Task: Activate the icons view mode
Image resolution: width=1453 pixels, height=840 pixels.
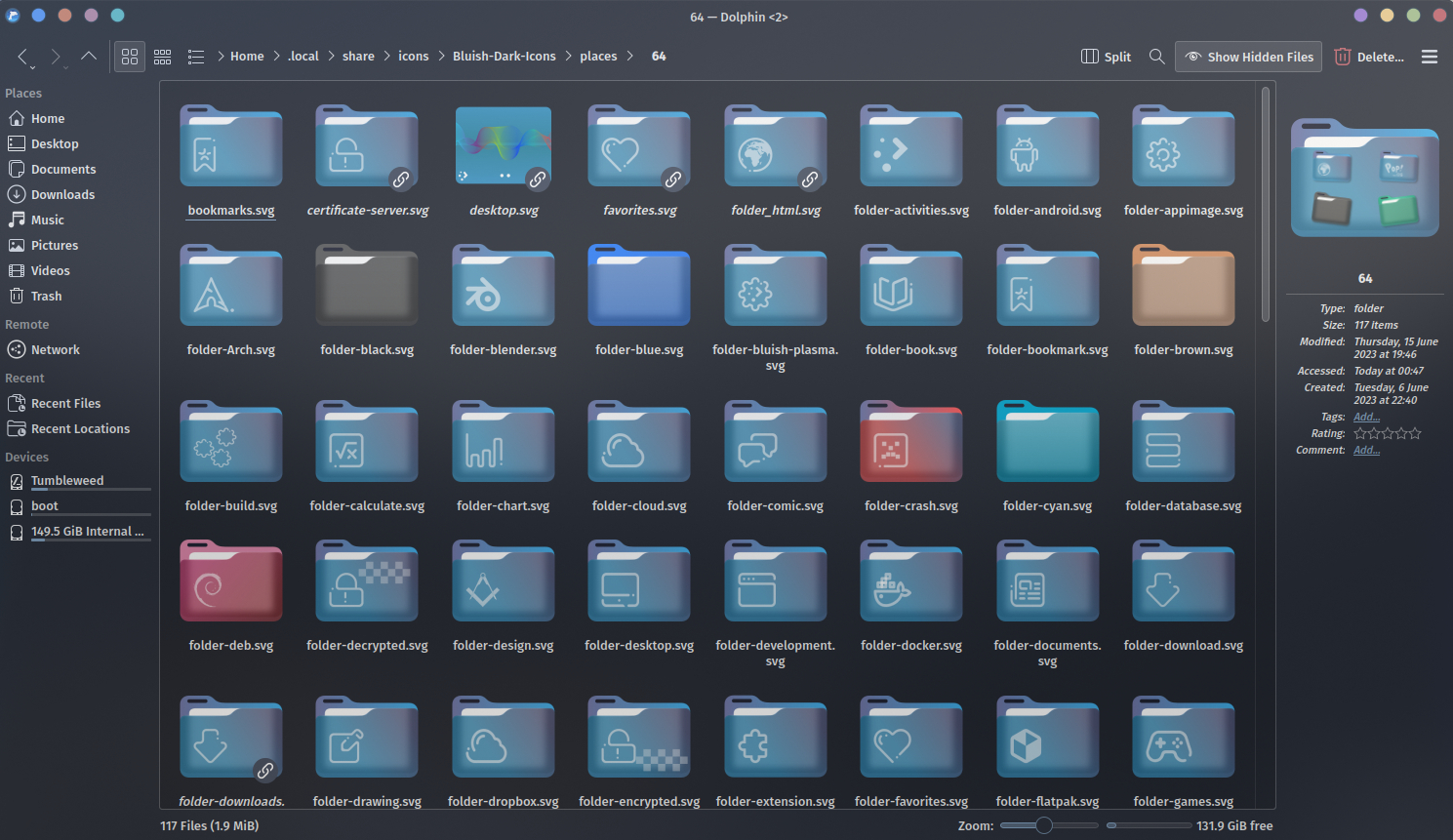Action: (130, 56)
